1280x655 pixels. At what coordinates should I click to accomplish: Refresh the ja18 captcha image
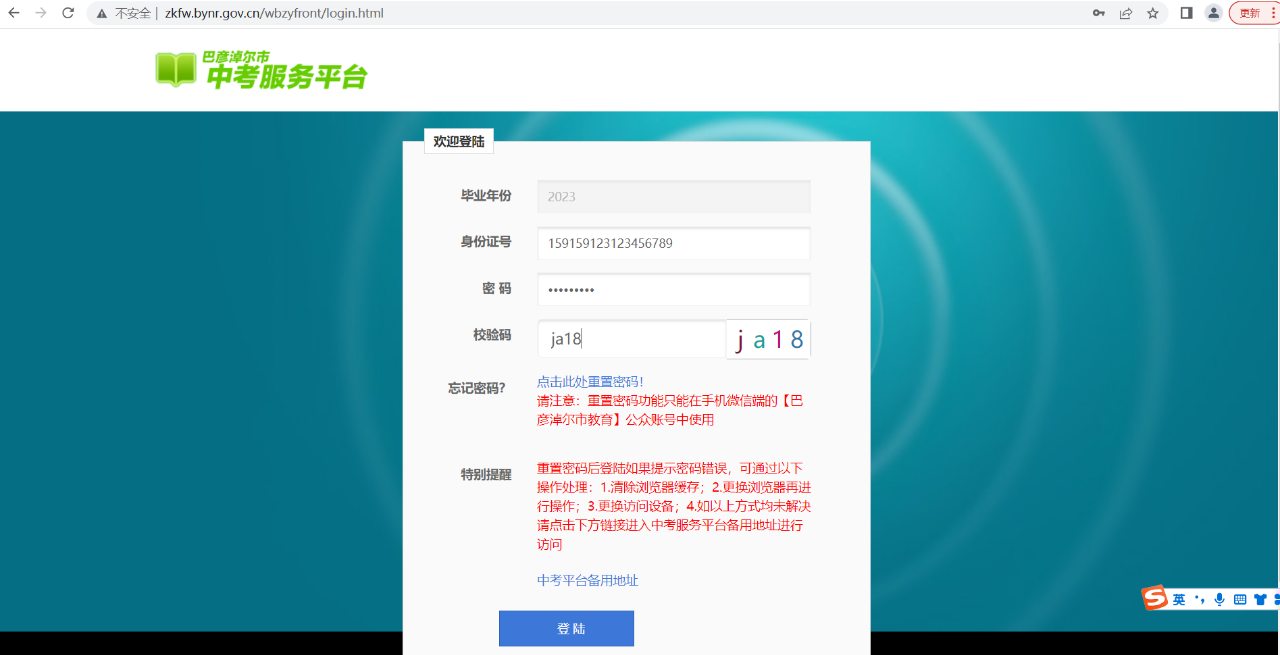[x=768, y=339]
